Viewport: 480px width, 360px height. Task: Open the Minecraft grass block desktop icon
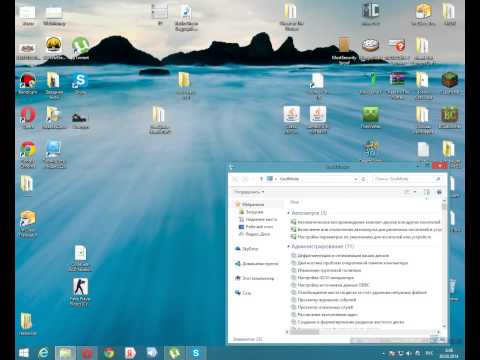pyautogui.click(x=450, y=82)
